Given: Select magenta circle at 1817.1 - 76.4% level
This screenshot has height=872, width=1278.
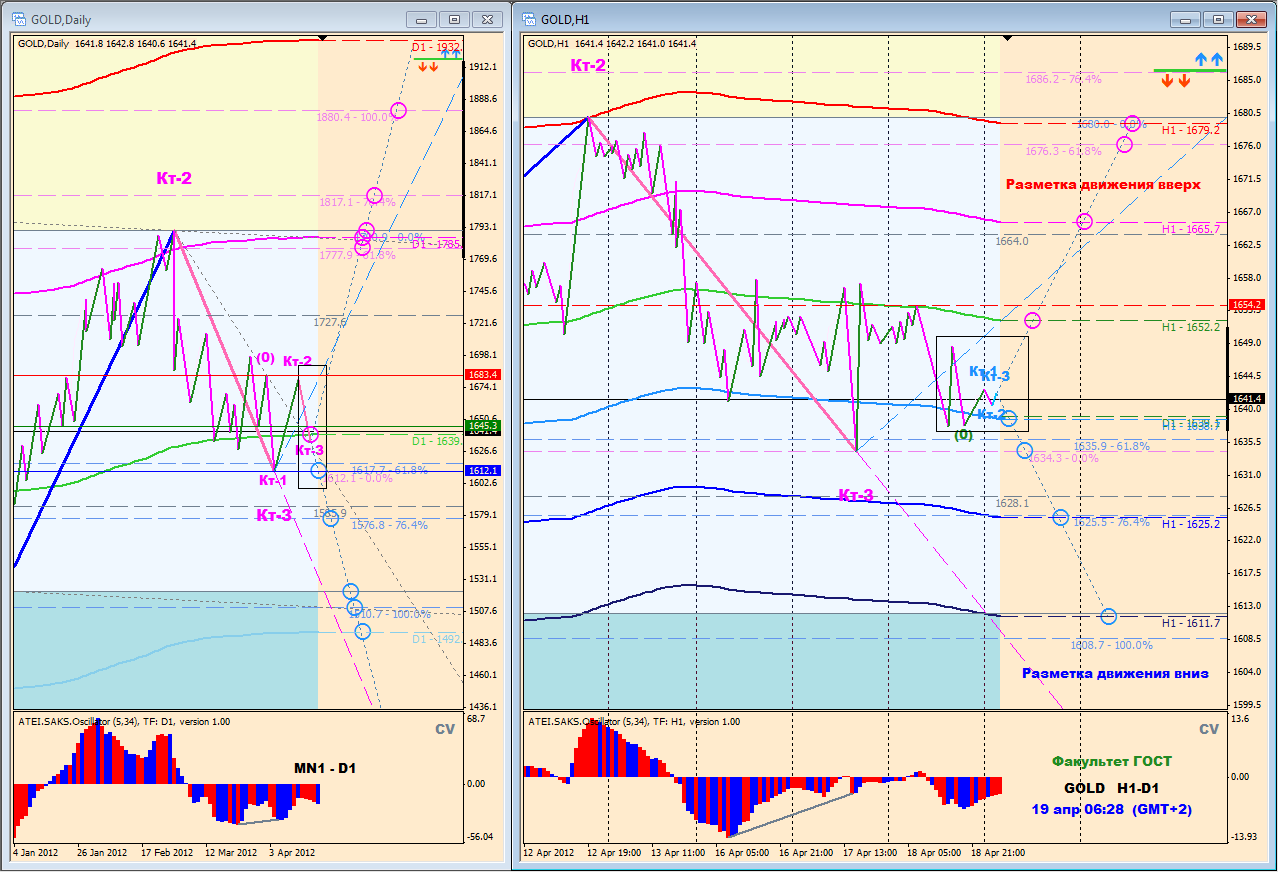Looking at the screenshot, I should [374, 196].
